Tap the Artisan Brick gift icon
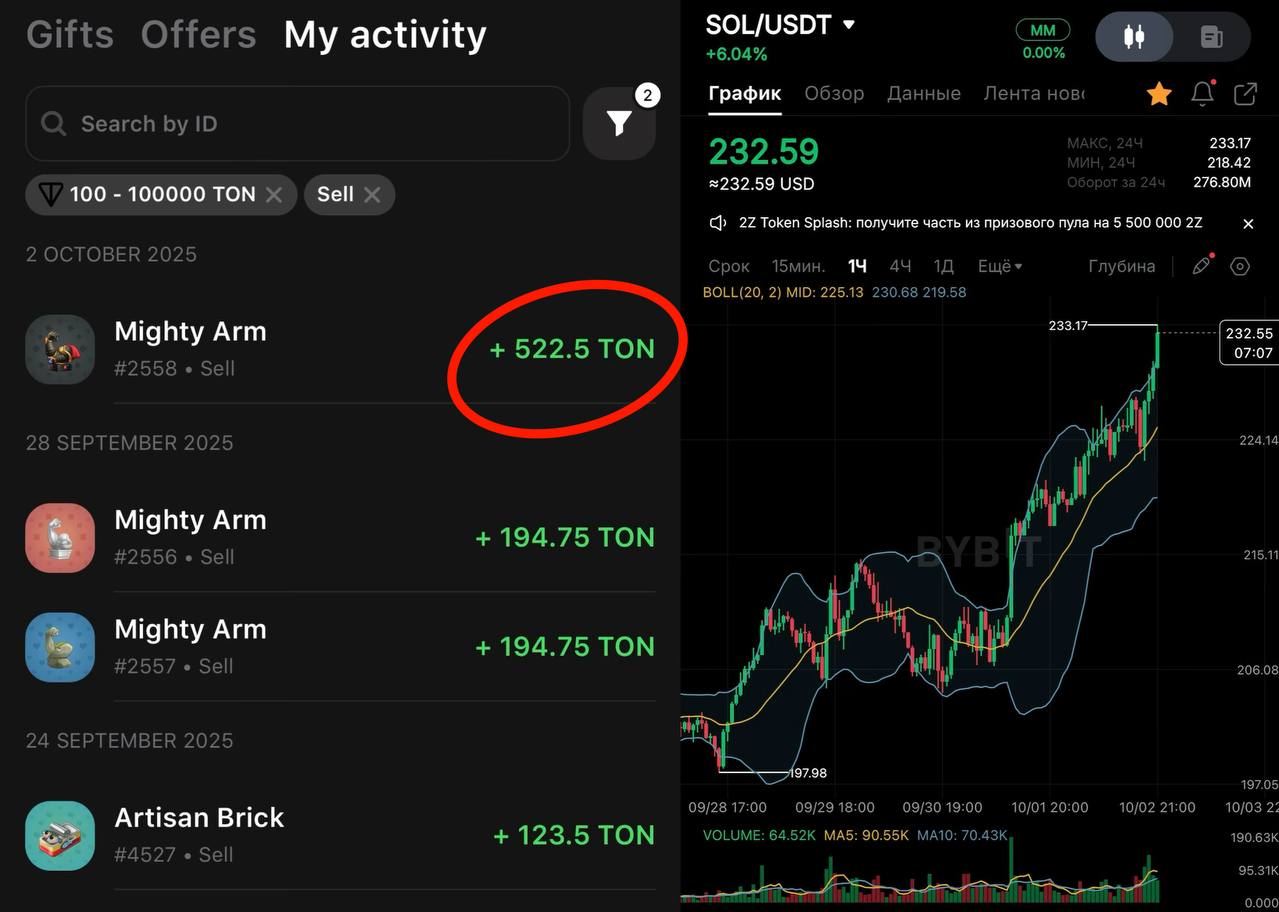The image size is (1279, 912). coord(60,835)
